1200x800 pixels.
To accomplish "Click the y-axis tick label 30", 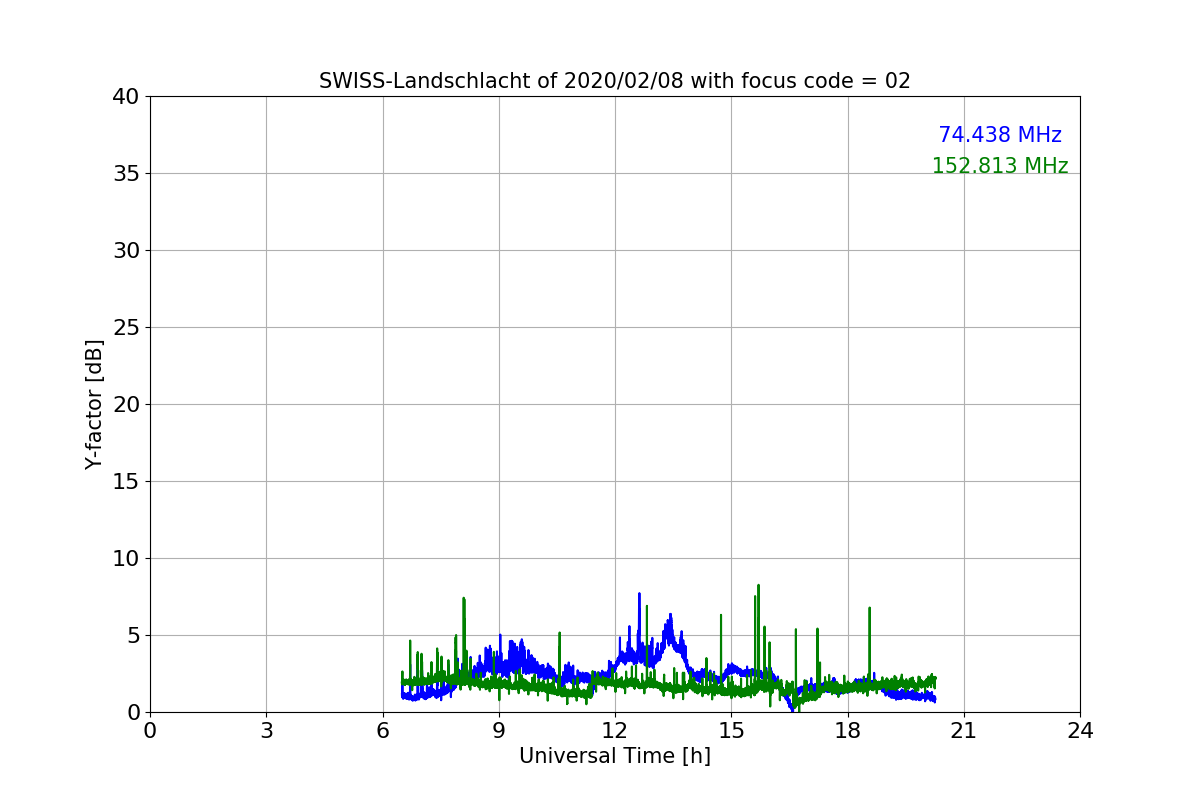I will [x=126, y=251].
